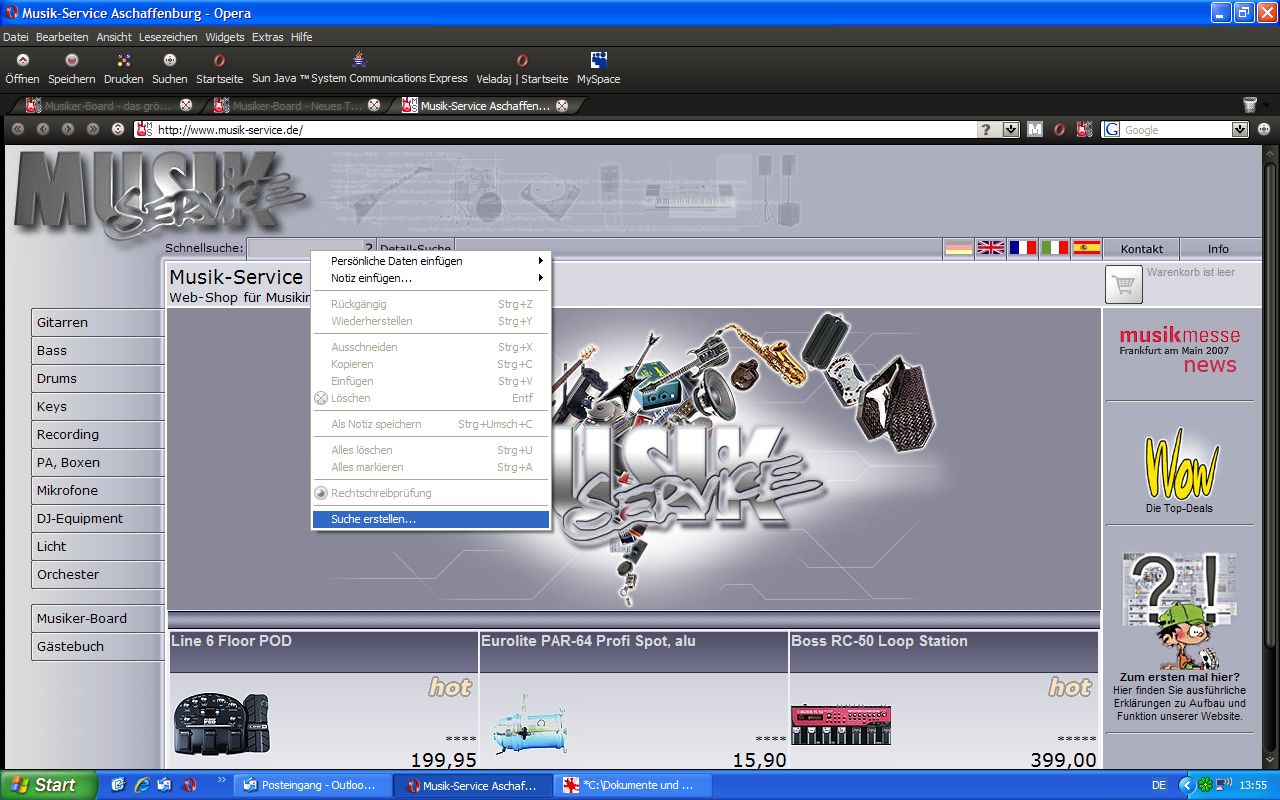Open Drums category in sidebar

coord(97,378)
